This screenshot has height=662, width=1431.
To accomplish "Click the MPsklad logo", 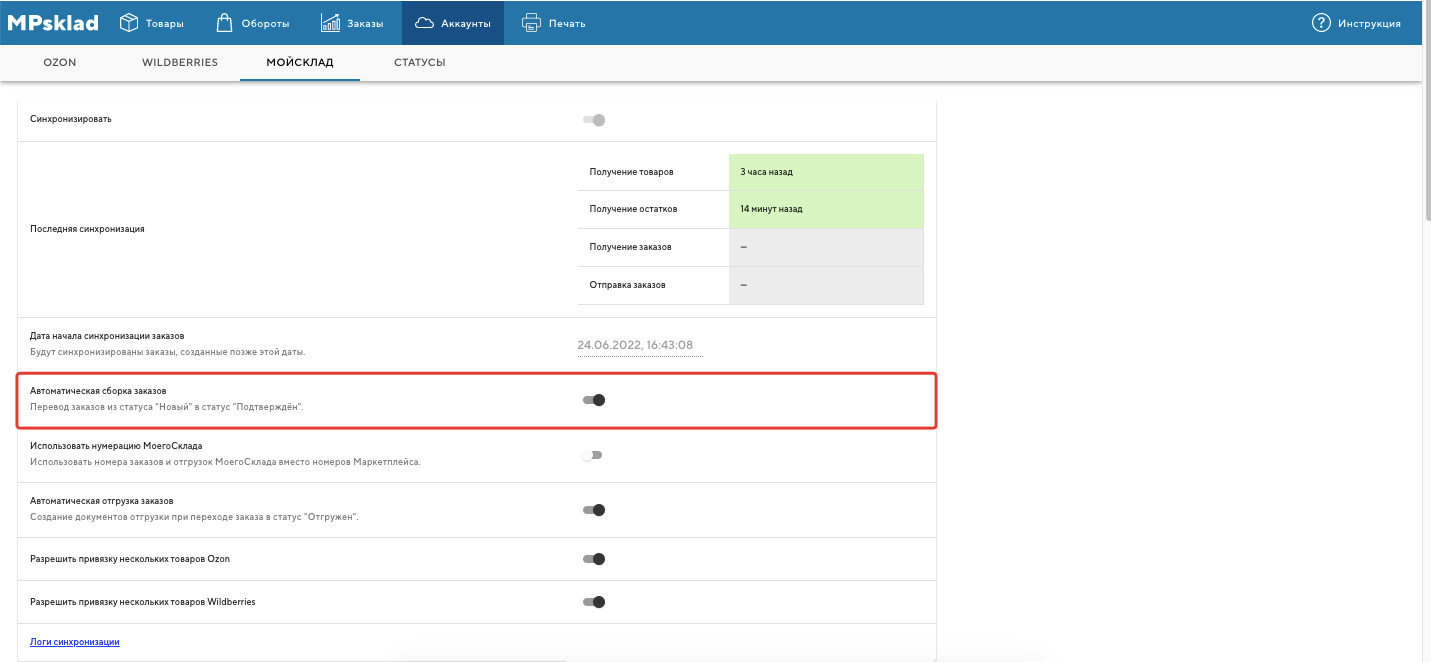I will (x=53, y=22).
